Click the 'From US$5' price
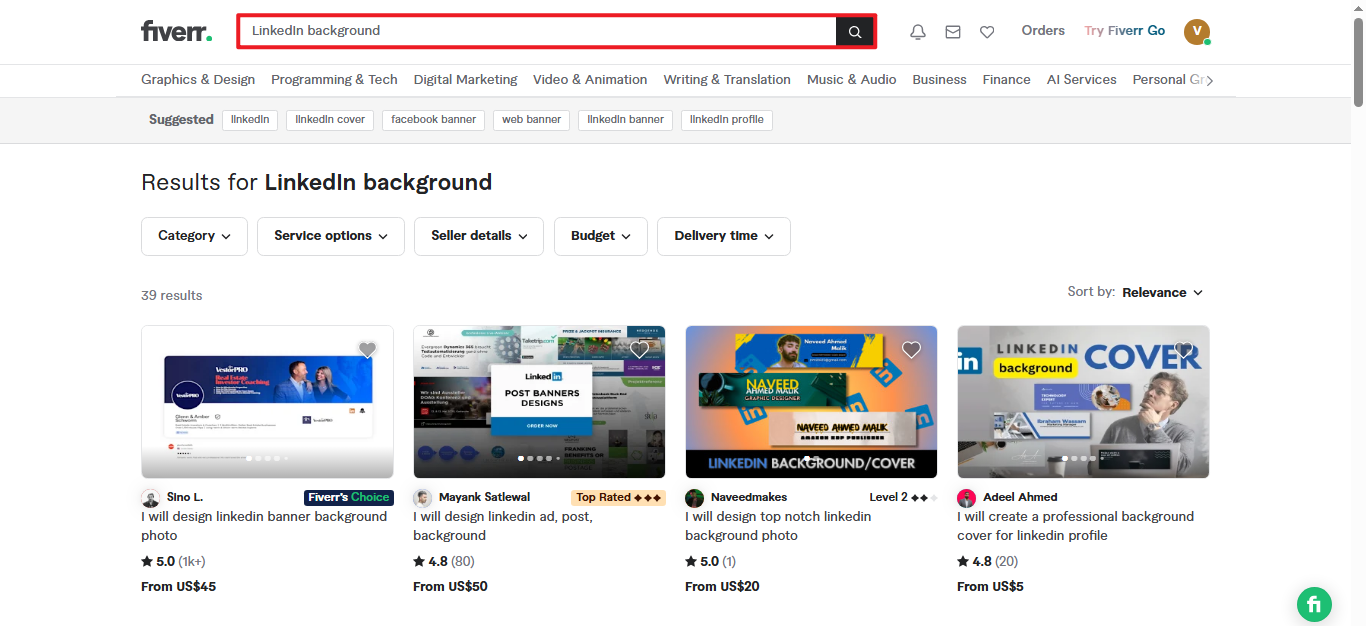This screenshot has width=1366, height=626. coord(990,586)
